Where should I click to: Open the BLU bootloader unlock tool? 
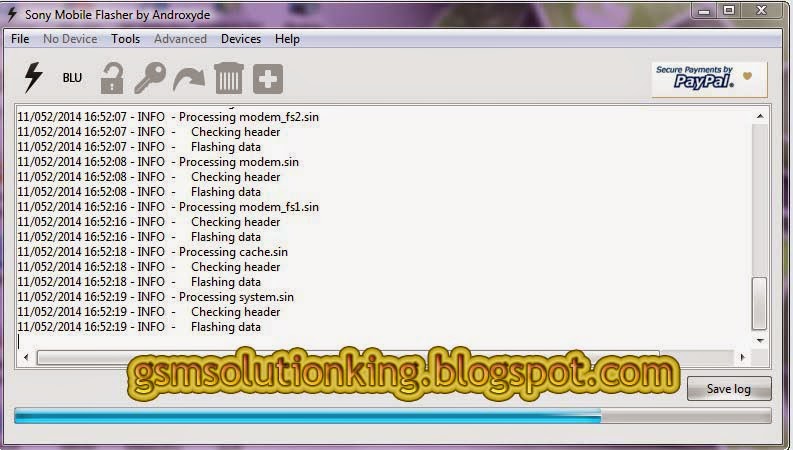click(x=72, y=78)
